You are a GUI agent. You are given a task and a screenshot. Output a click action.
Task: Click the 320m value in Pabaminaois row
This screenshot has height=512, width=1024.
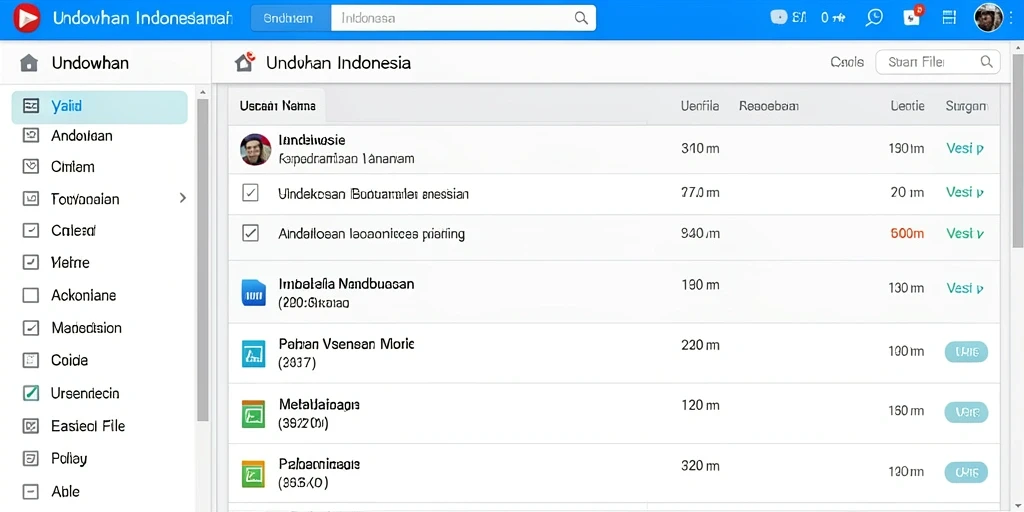point(700,466)
